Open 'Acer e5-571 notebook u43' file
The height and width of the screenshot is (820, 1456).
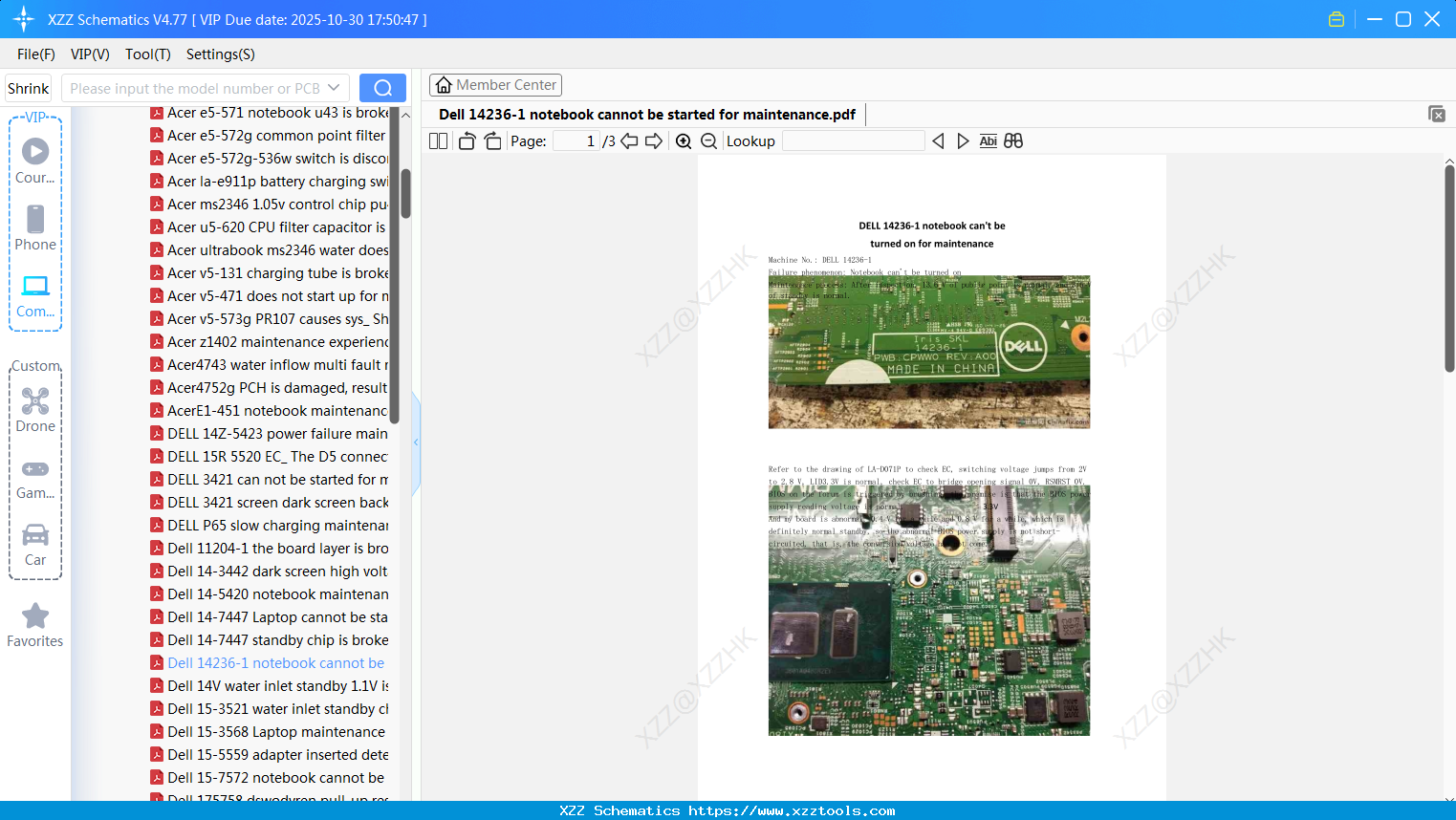coord(270,113)
